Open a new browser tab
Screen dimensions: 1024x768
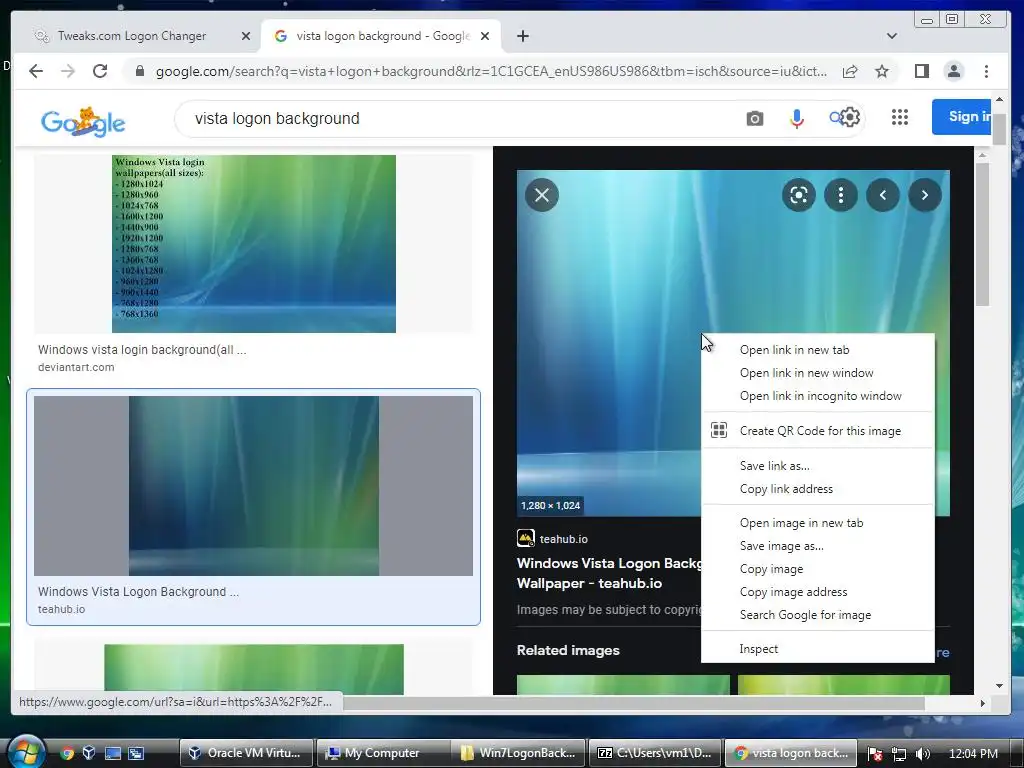click(522, 36)
